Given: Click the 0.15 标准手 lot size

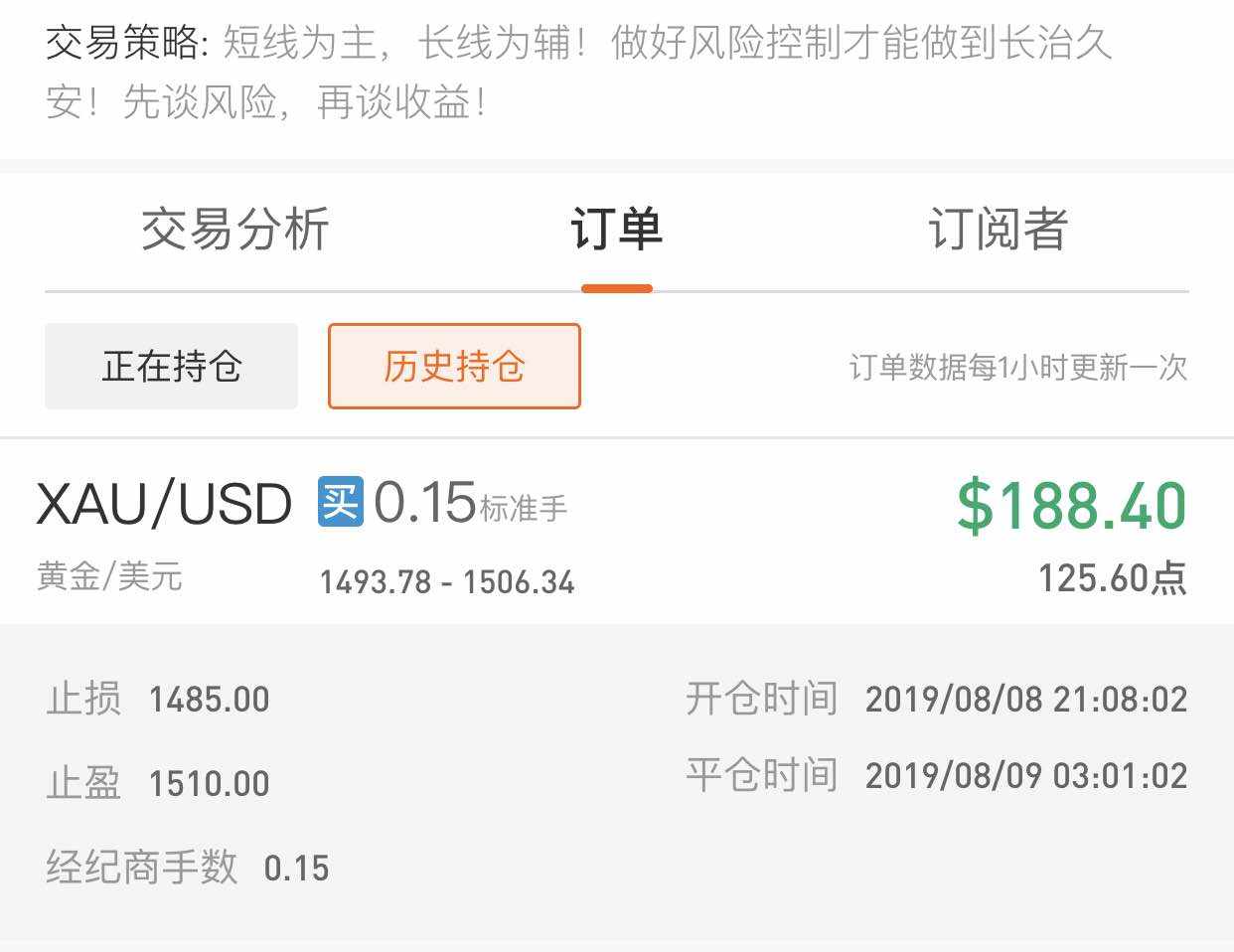Looking at the screenshot, I should 469,503.
